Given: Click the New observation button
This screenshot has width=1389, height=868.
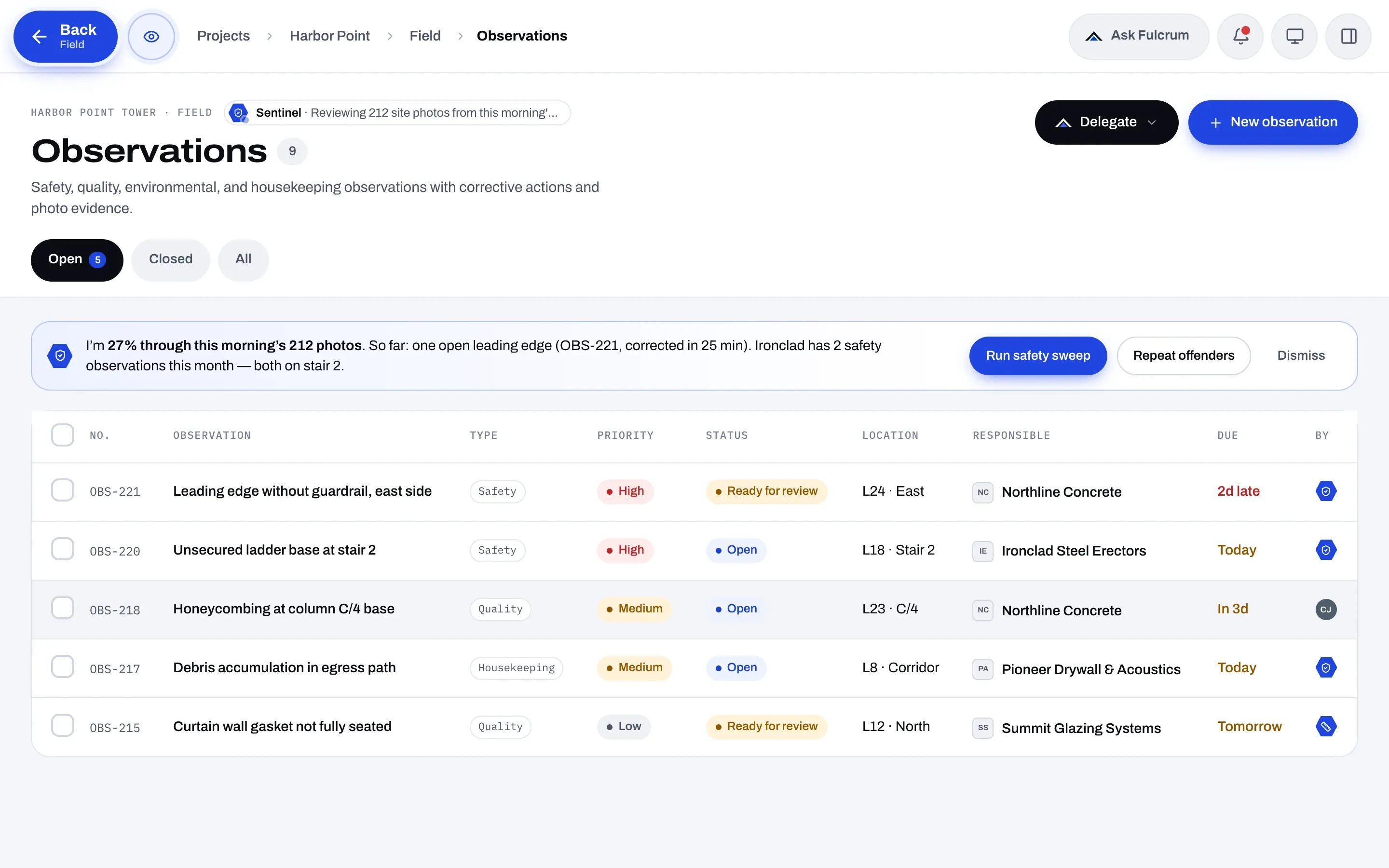Looking at the screenshot, I should (x=1272, y=122).
